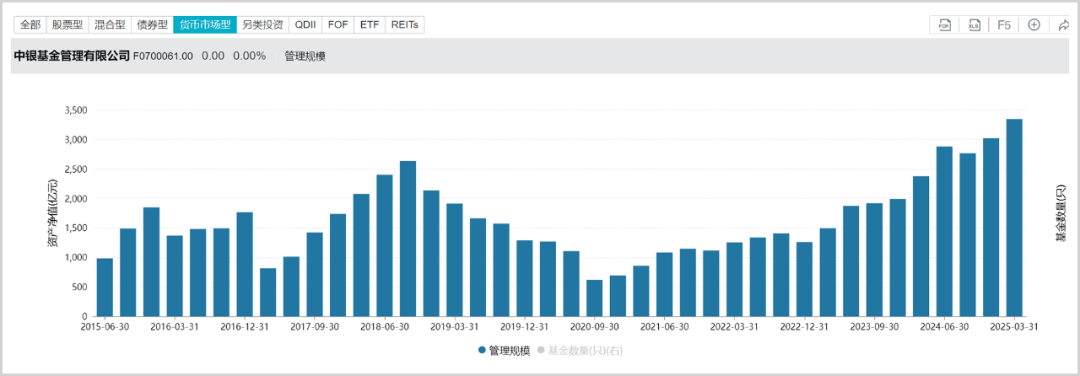Export chart as PDF file

945,25
